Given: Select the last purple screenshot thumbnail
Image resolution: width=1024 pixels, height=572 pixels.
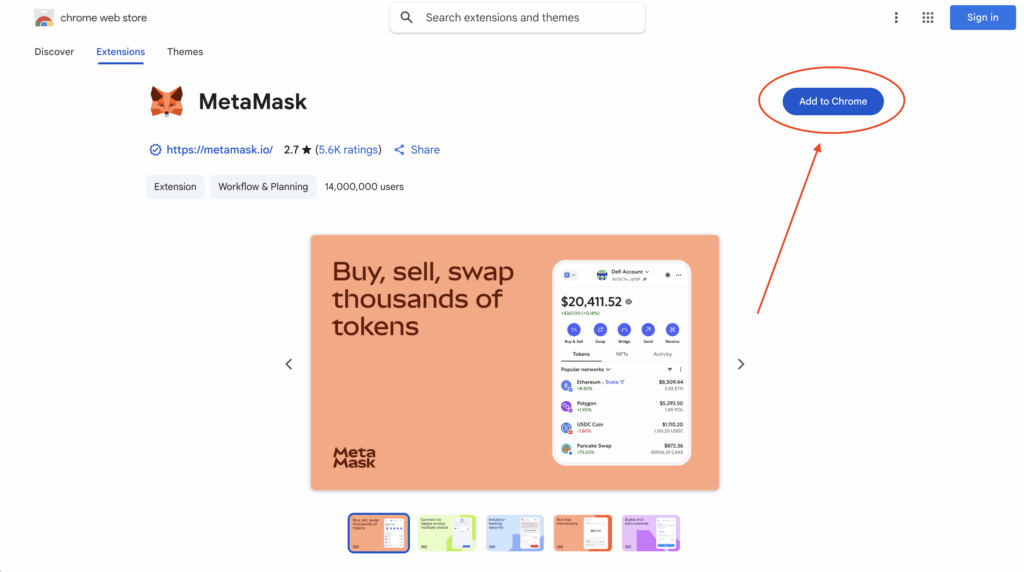Looking at the screenshot, I should click(650, 533).
